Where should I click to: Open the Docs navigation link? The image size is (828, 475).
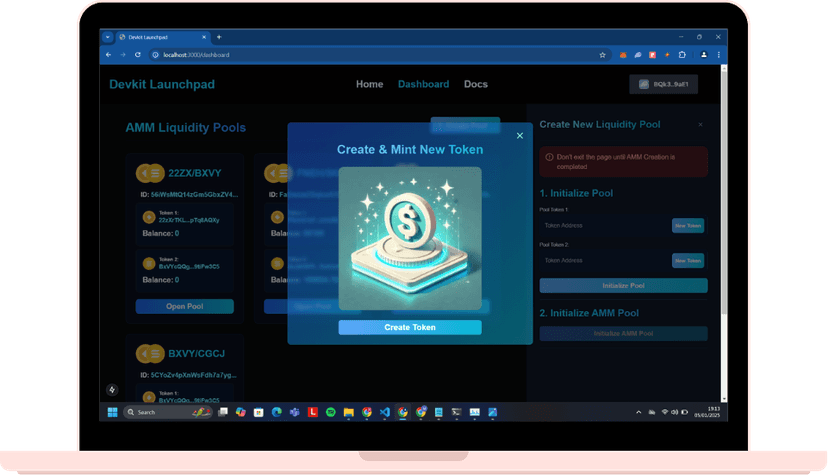click(476, 84)
